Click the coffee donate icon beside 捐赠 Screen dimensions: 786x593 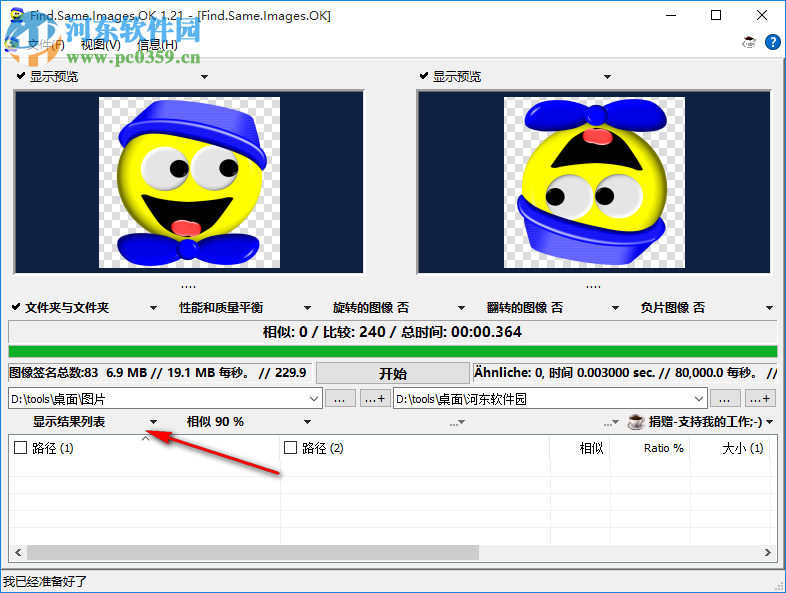click(636, 422)
